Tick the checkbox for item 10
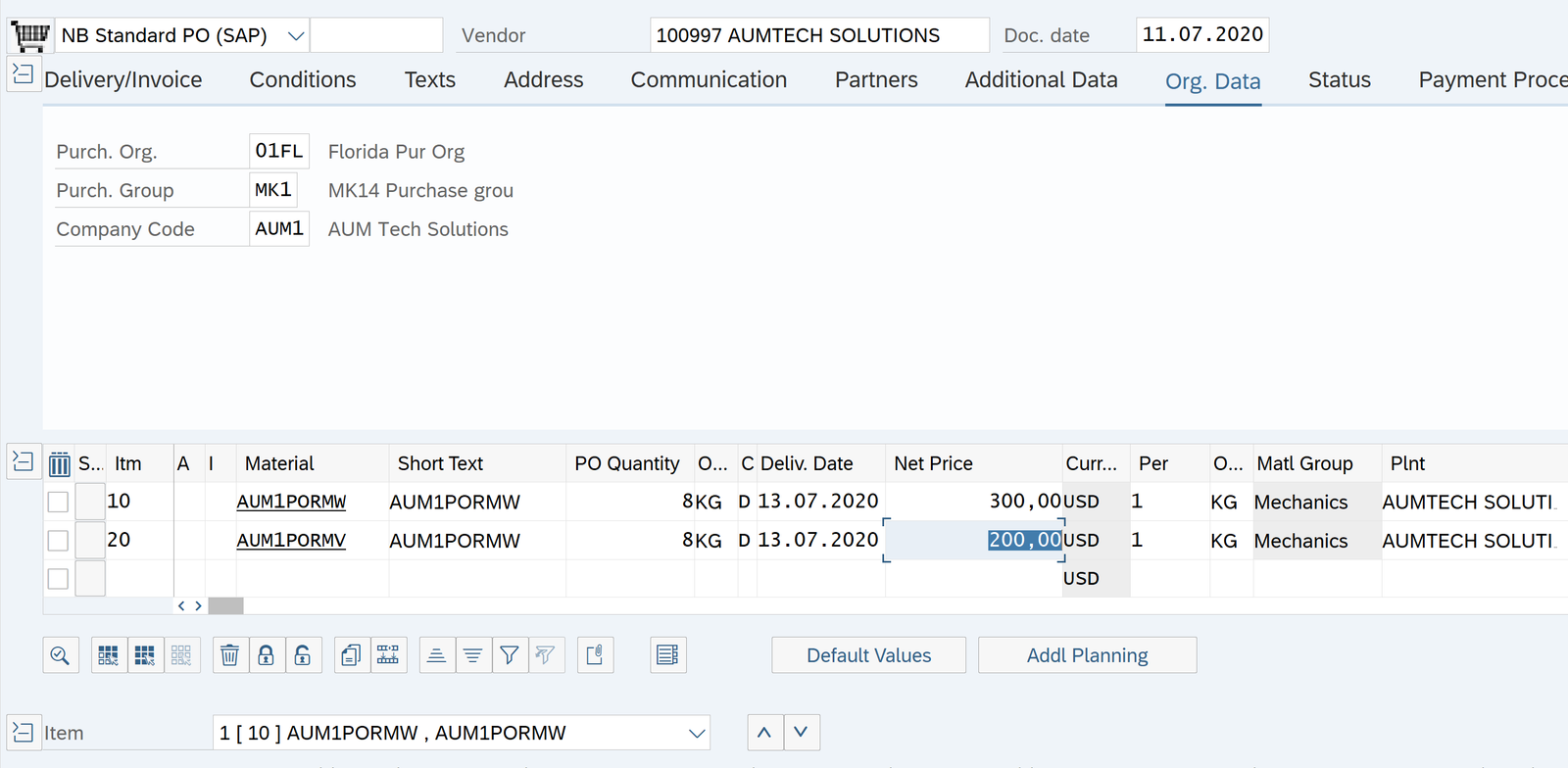The height and width of the screenshot is (768, 1568). coord(58,502)
